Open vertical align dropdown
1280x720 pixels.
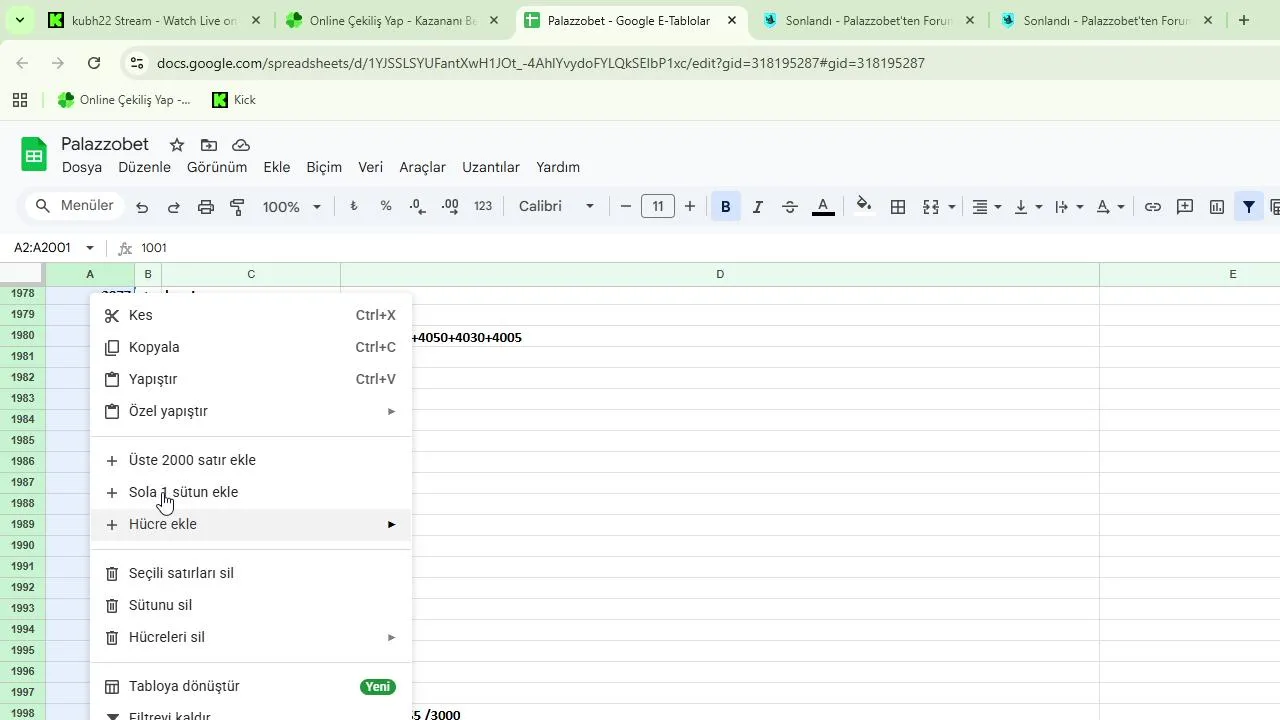[1028, 207]
